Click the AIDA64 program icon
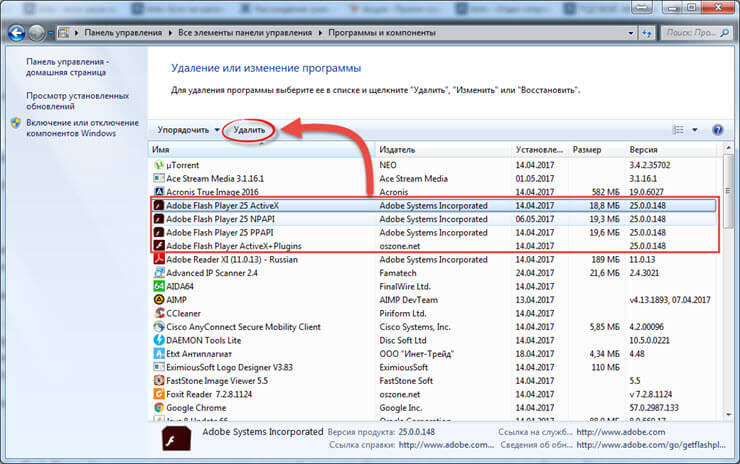 tap(159, 286)
